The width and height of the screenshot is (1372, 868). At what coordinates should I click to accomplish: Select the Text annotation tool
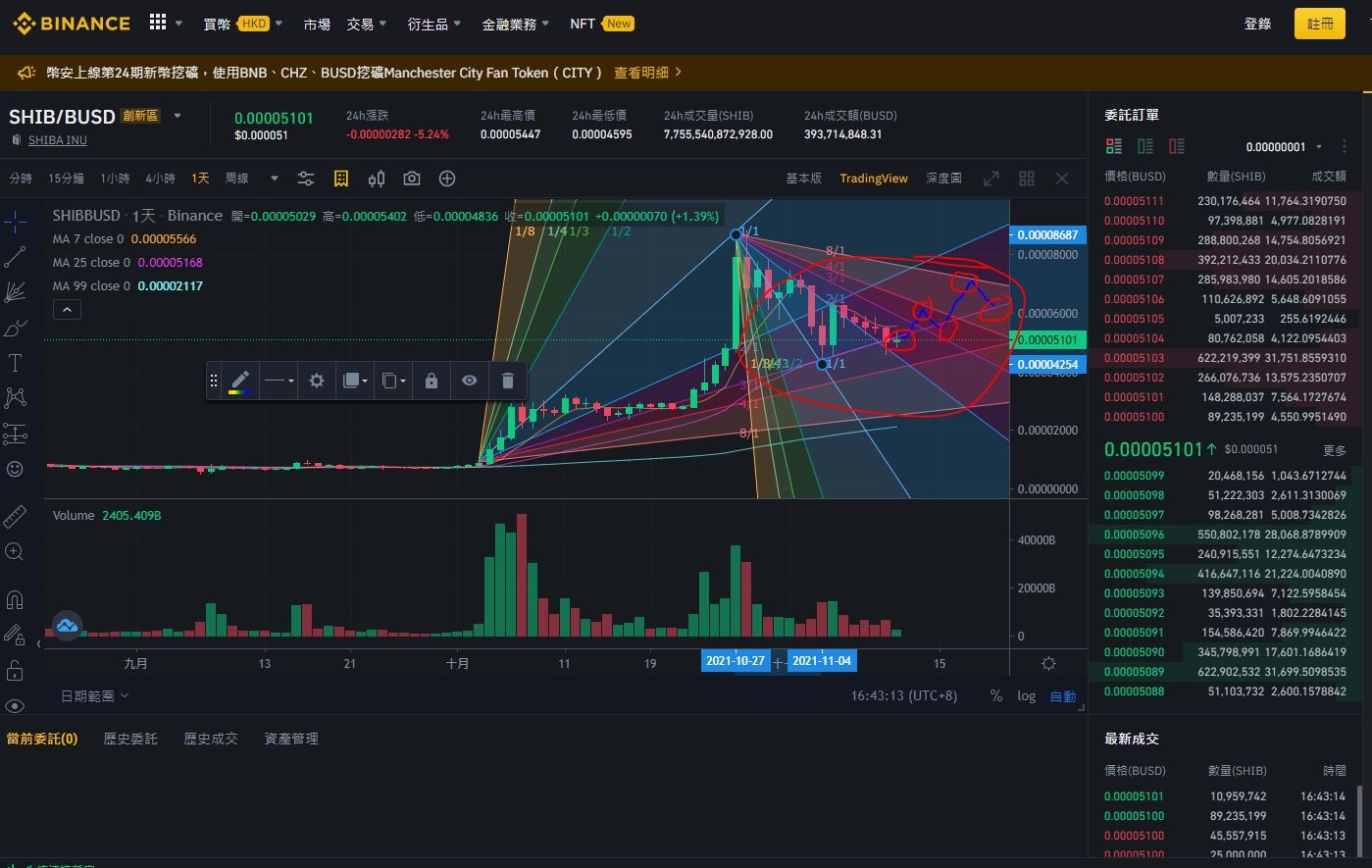pyautogui.click(x=15, y=363)
